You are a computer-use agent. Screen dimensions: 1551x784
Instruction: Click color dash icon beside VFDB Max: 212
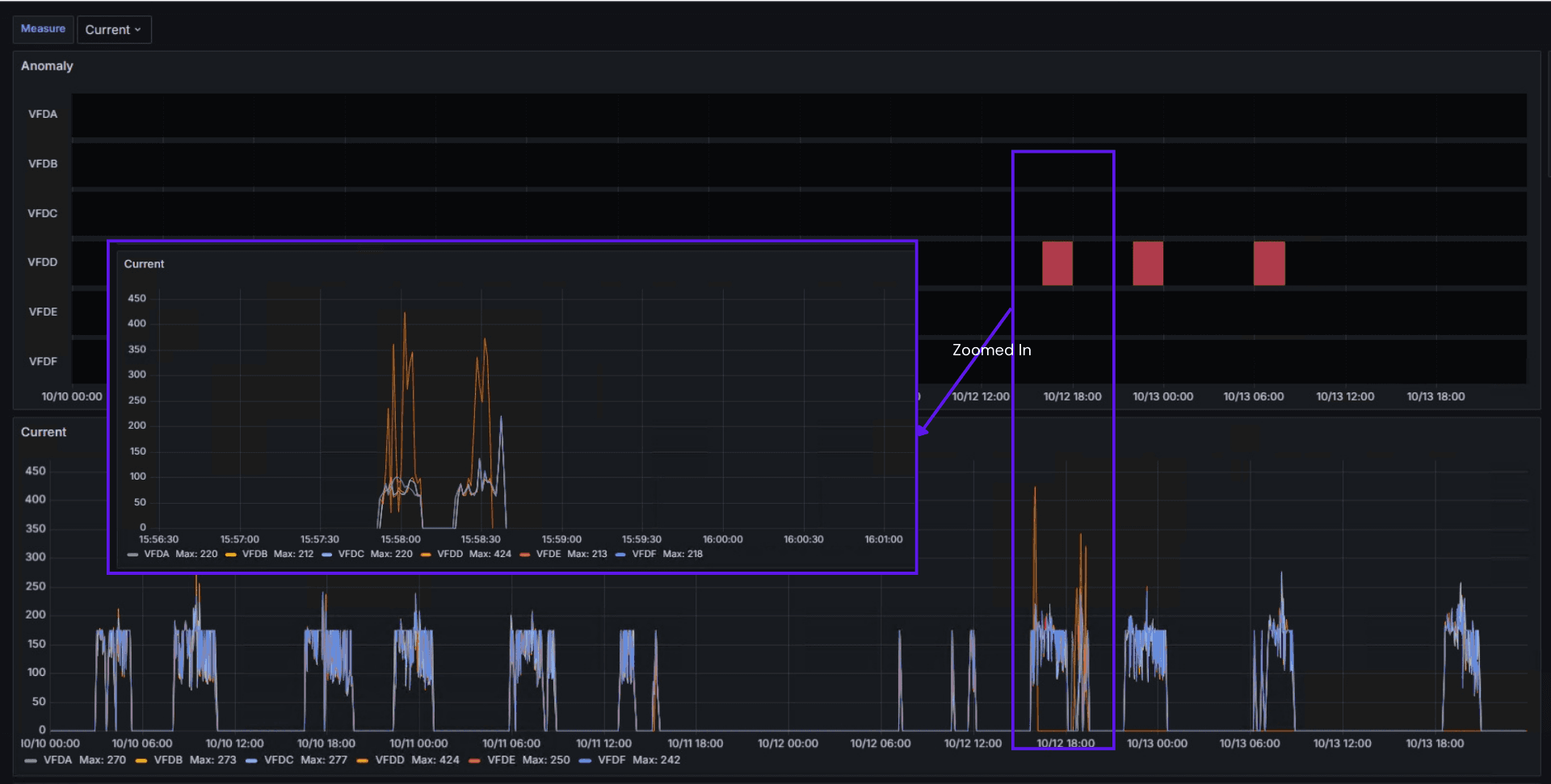click(x=230, y=555)
